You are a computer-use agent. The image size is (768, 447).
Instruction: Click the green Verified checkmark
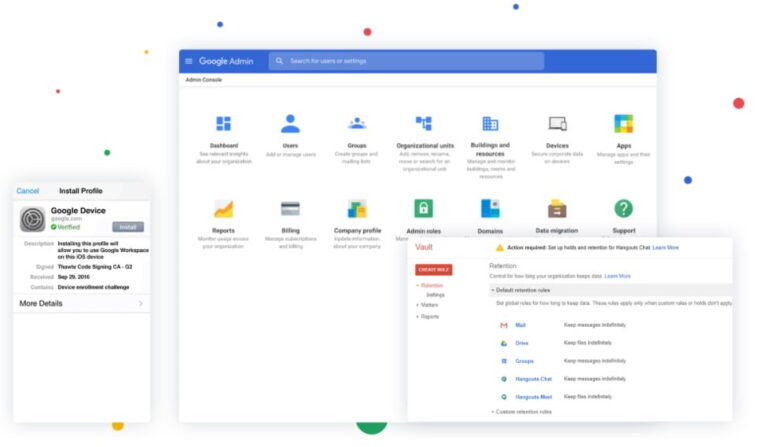(x=54, y=227)
